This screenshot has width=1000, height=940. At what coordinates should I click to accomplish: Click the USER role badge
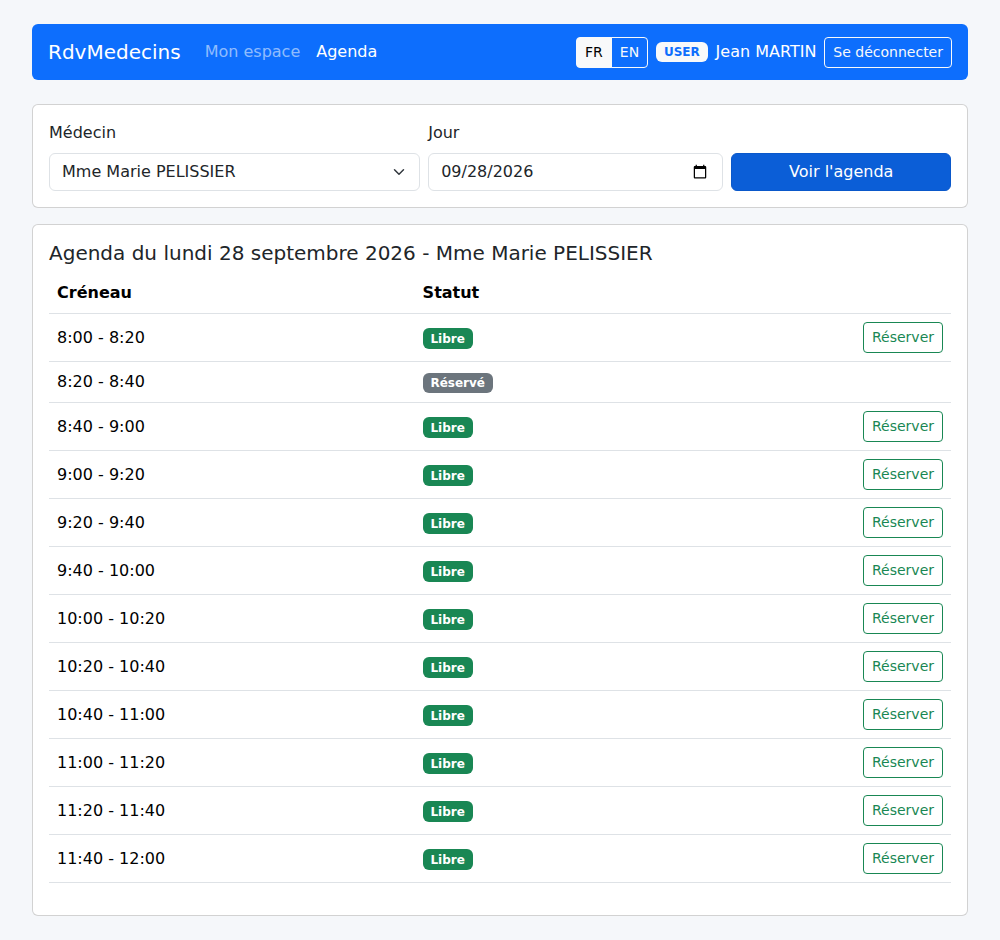pyautogui.click(x=682, y=52)
